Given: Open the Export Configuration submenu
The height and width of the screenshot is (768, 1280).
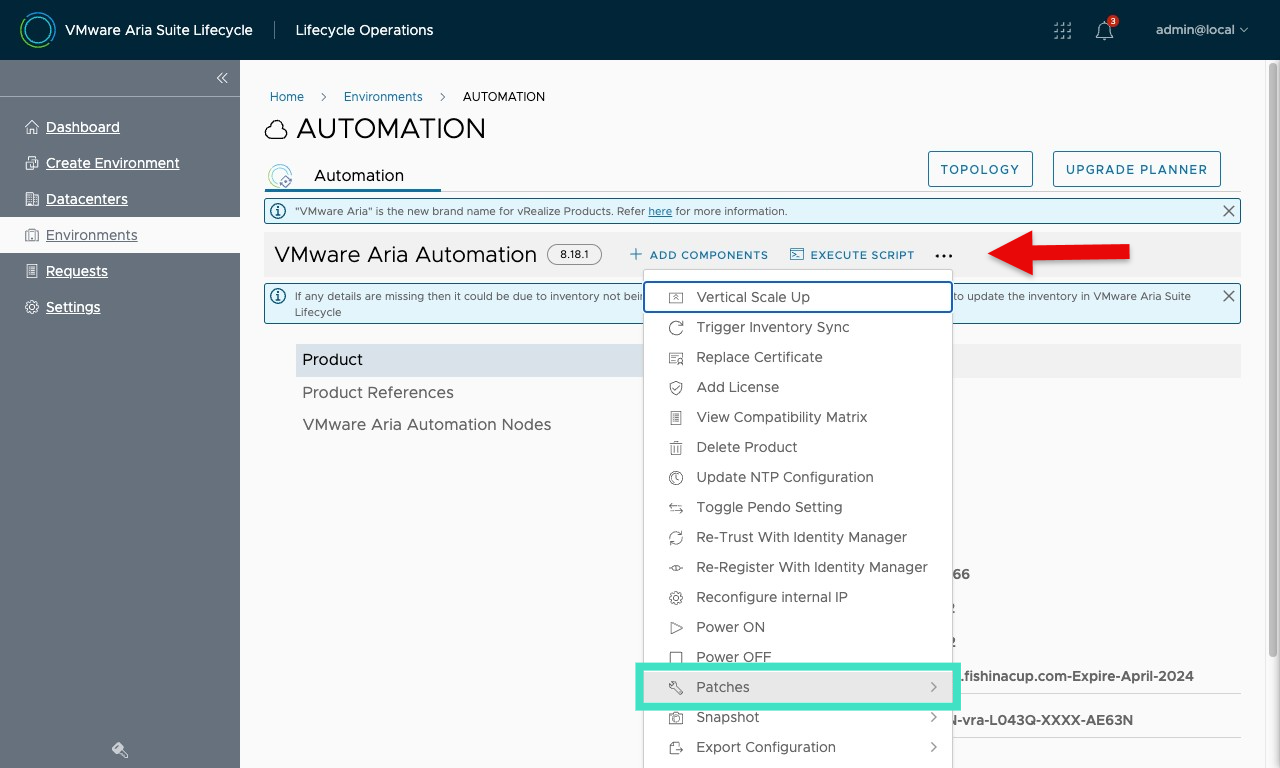Looking at the screenshot, I should pyautogui.click(x=798, y=747).
